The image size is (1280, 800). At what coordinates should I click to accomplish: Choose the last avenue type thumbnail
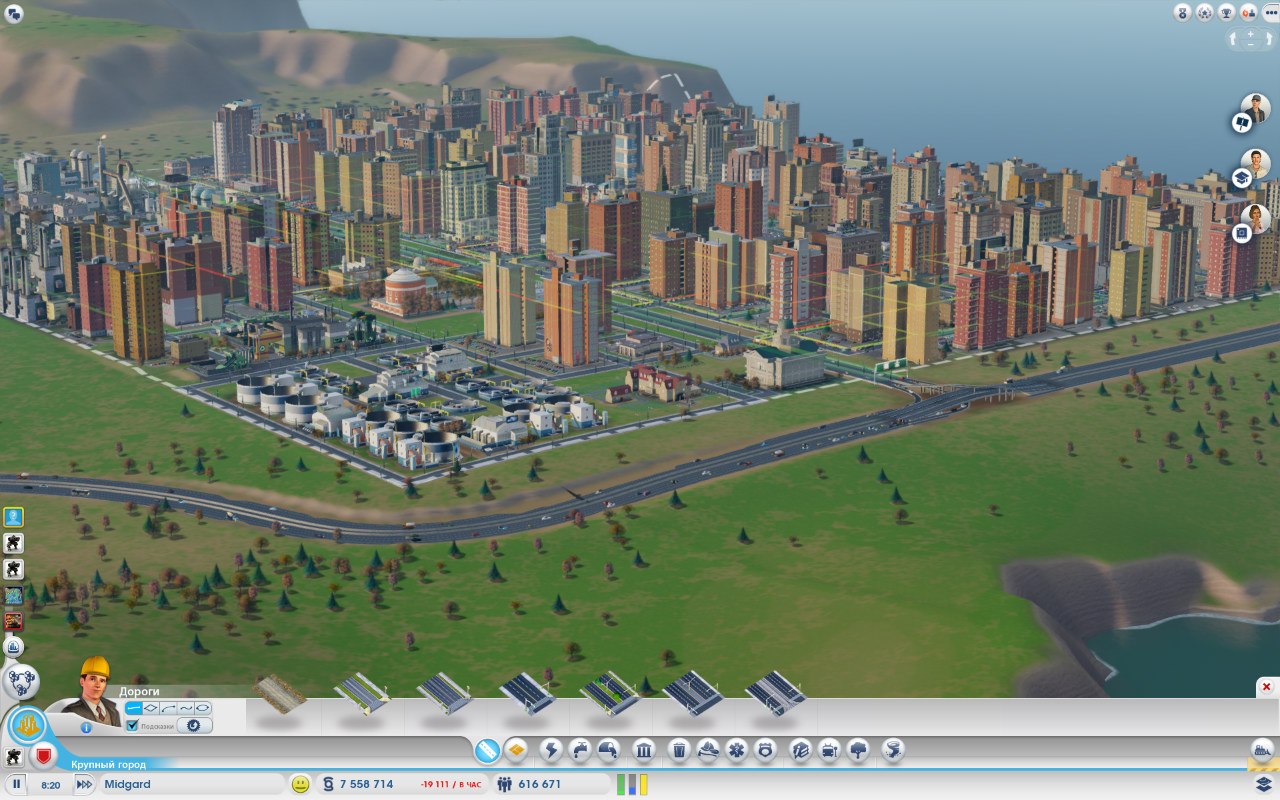[774, 693]
